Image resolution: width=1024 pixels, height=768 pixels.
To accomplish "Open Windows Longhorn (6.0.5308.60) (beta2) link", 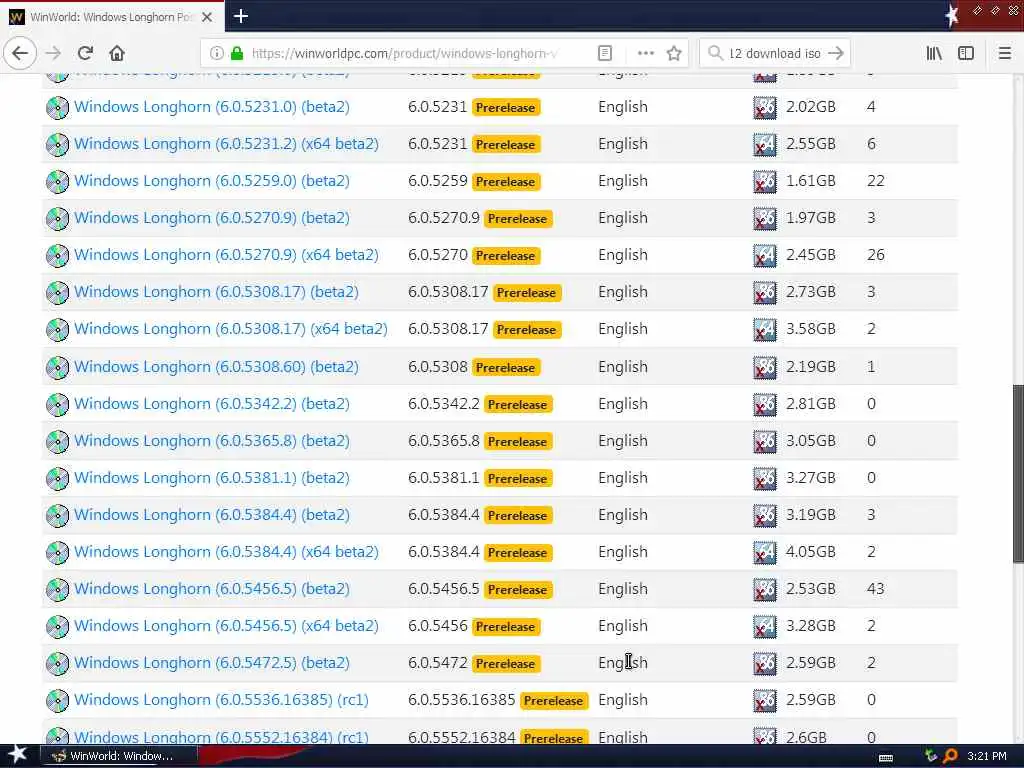I will pyautogui.click(x=216, y=367).
